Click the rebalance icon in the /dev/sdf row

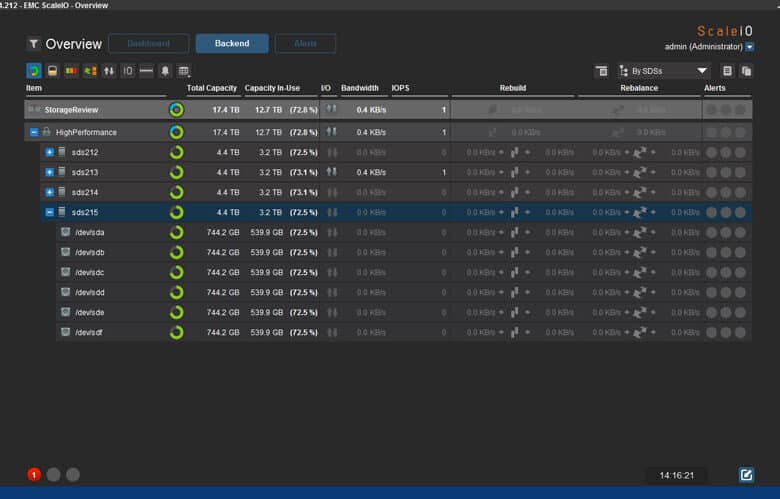640,332
